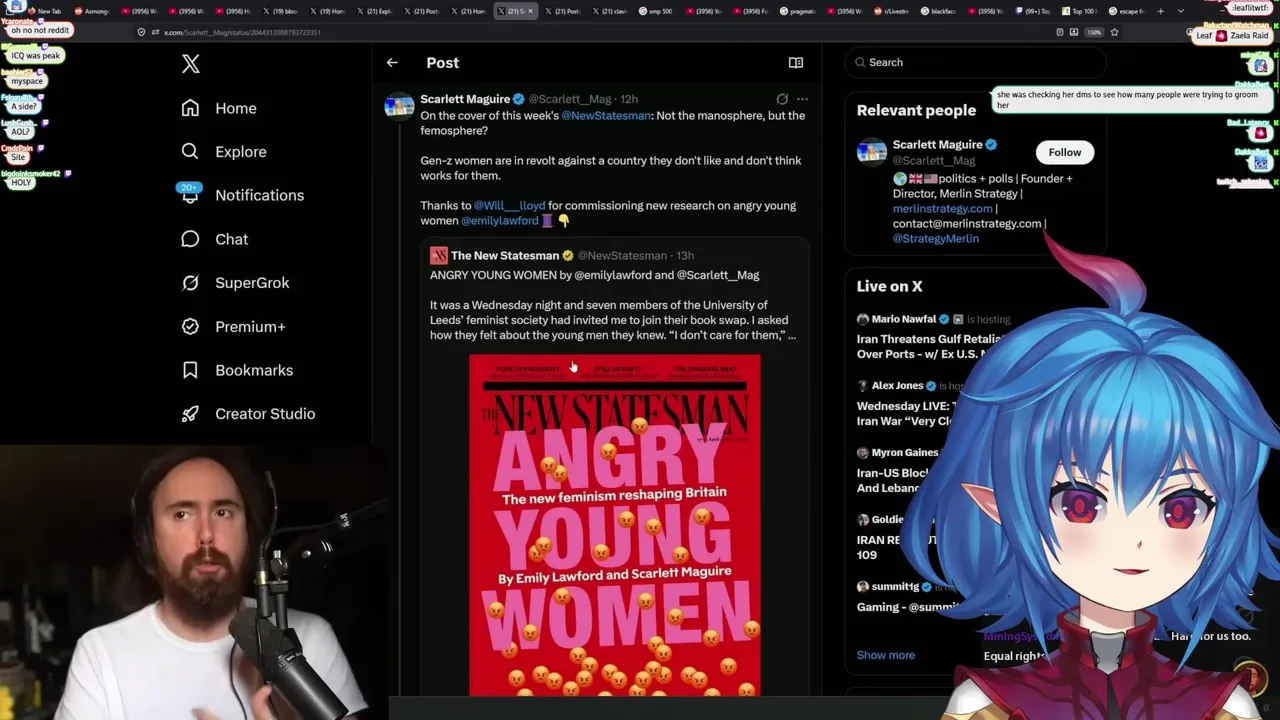Click Scarlett Maguire's avatar on the post
This screenshot has width=1280, height=720.
pos(399,106)
